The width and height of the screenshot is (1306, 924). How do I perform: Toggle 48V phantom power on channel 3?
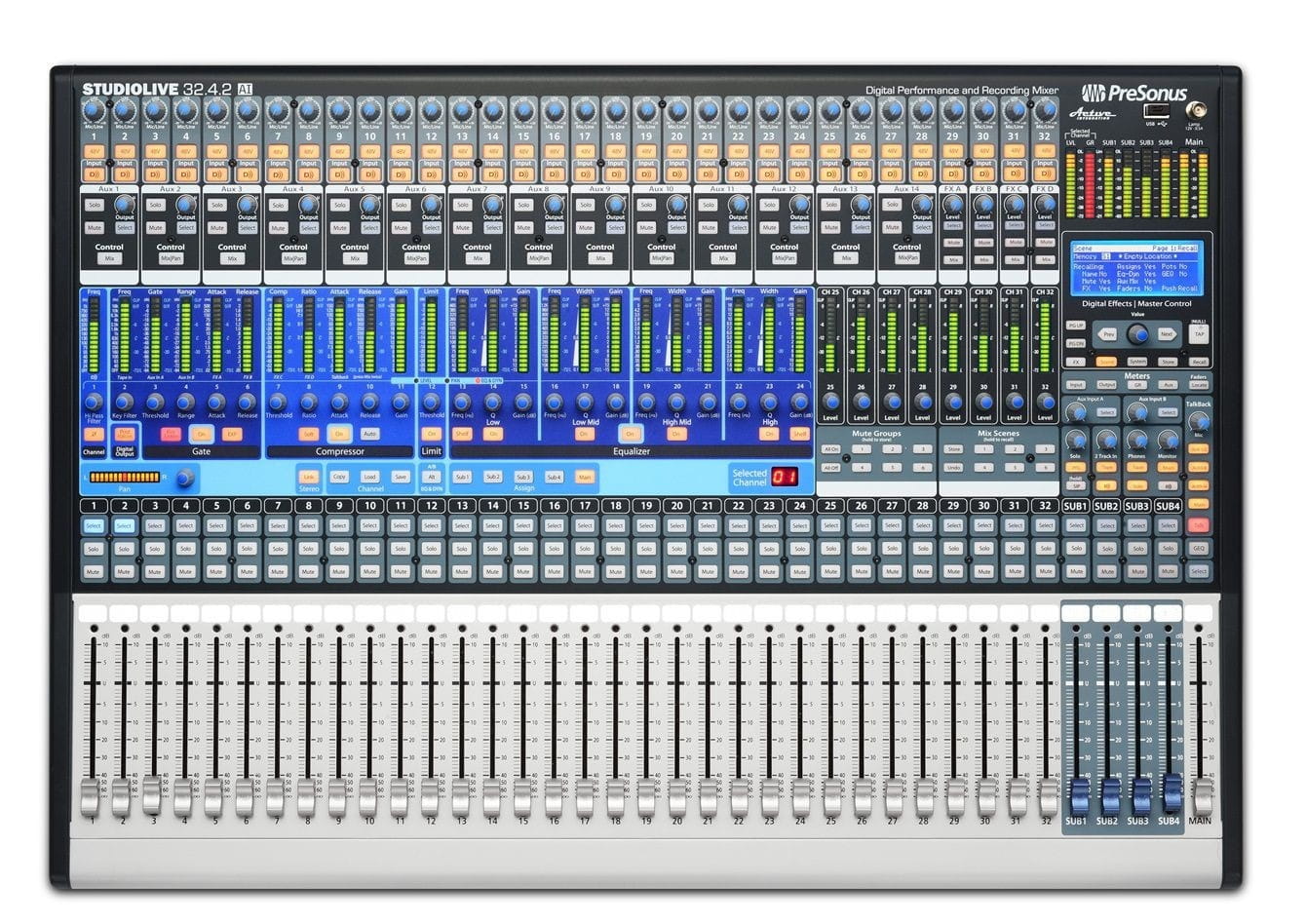(155, 151)
